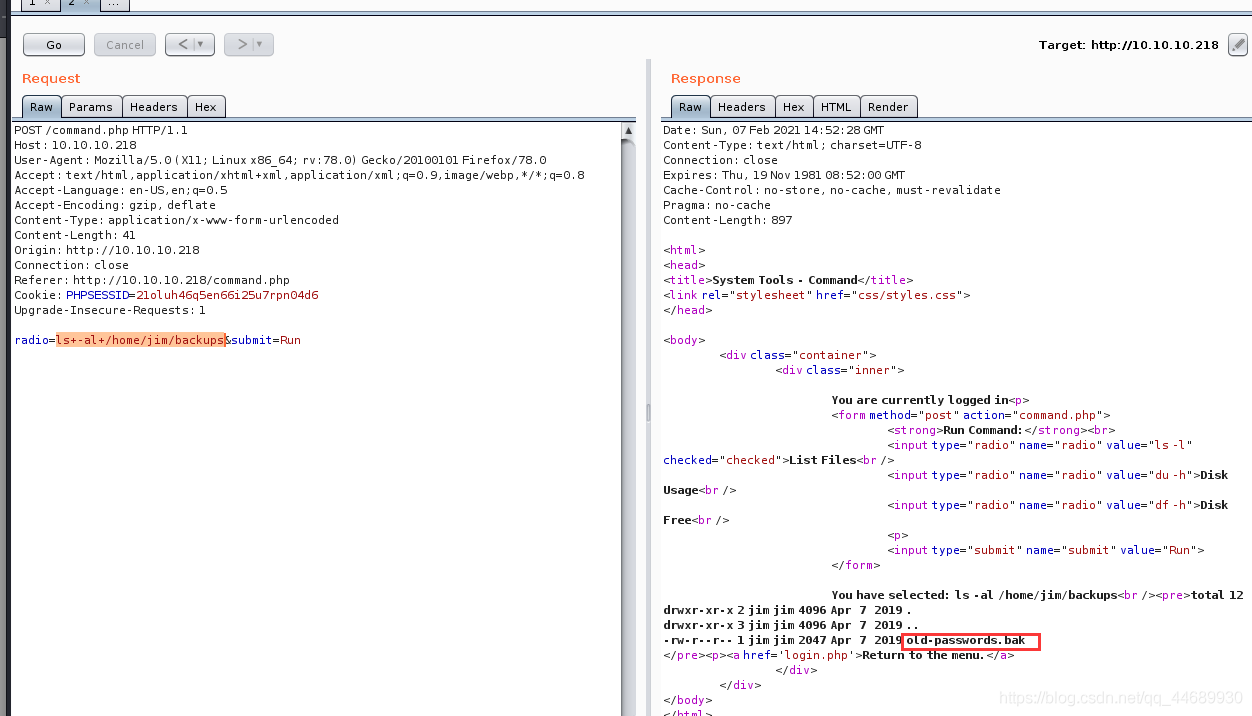Click the Pragma: no-cache response line

(x=717, y=205)
